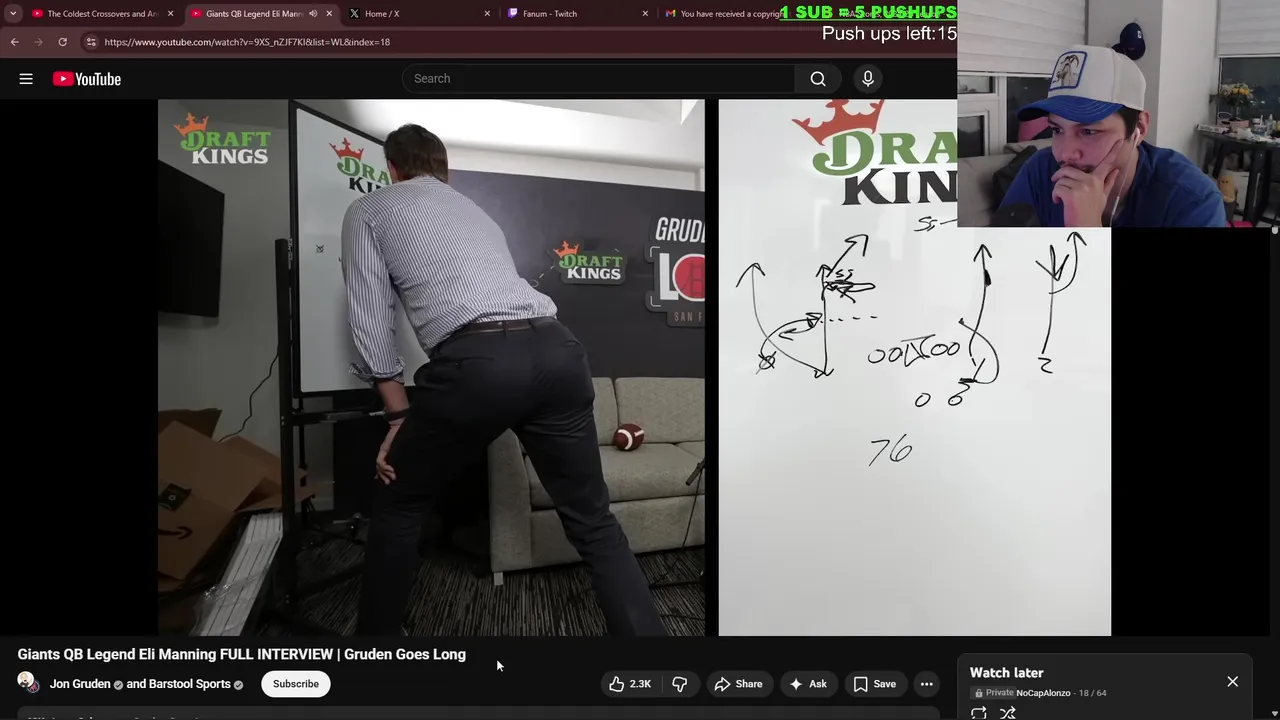
Task: Click the address bar URL
Action: coord(247,42)
